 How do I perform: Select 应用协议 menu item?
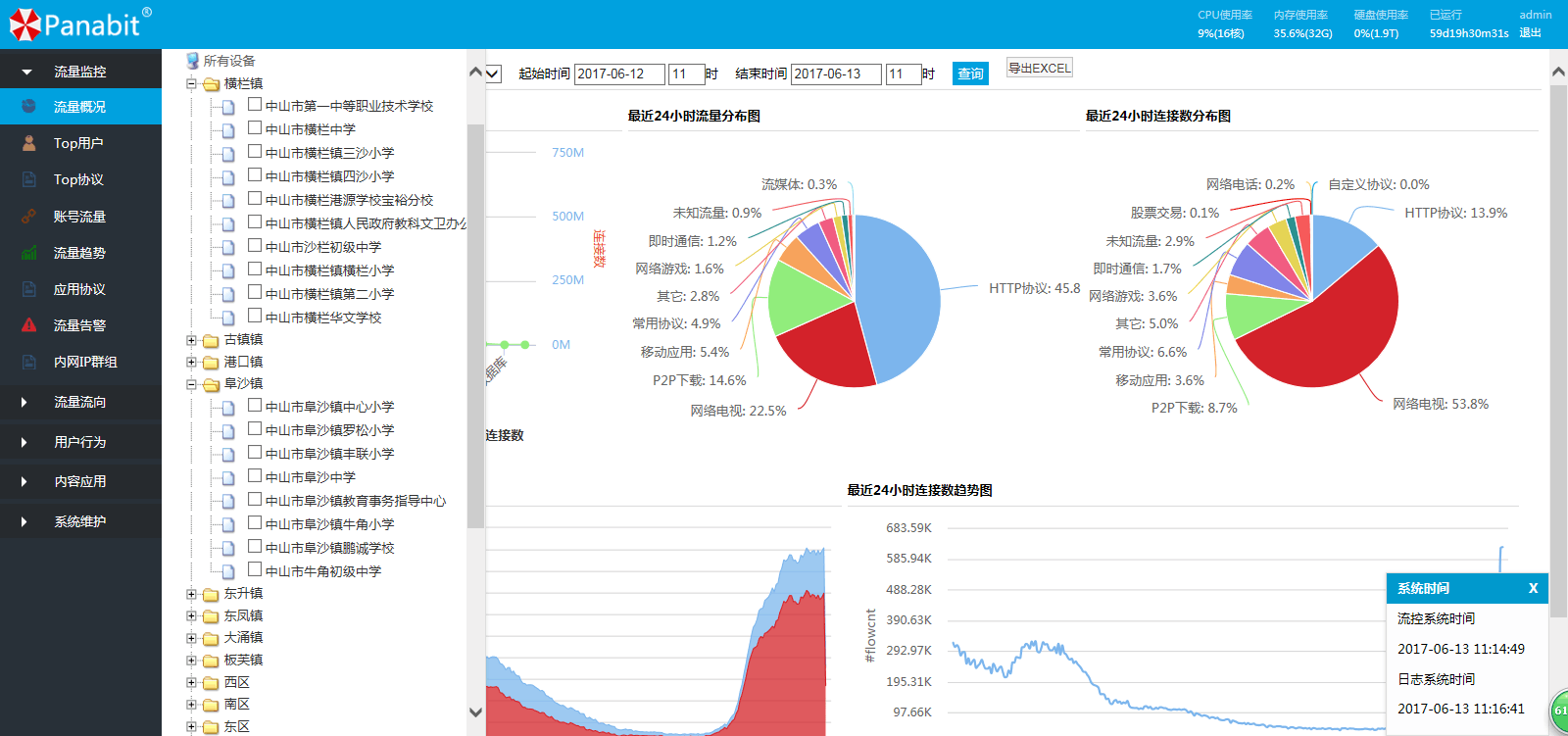pyautogui.click(x=80, y=289)
